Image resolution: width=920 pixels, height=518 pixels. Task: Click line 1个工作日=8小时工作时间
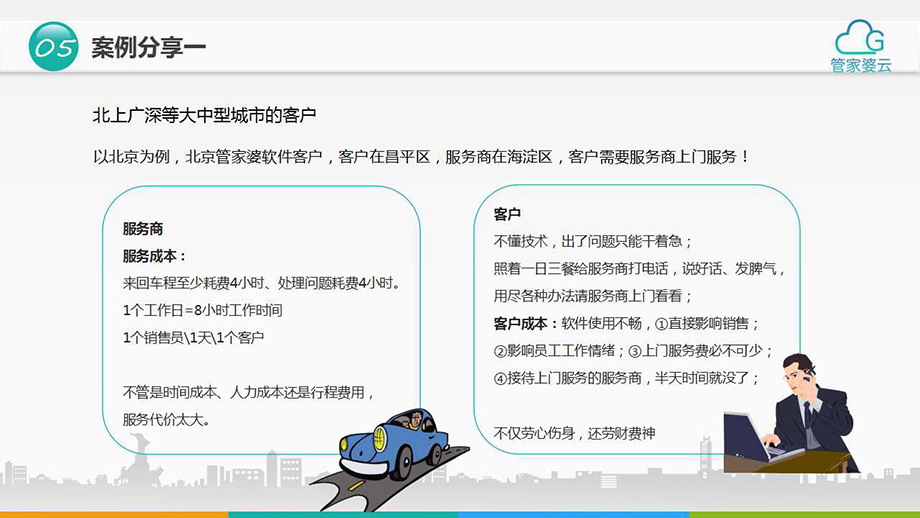(202, 310)
